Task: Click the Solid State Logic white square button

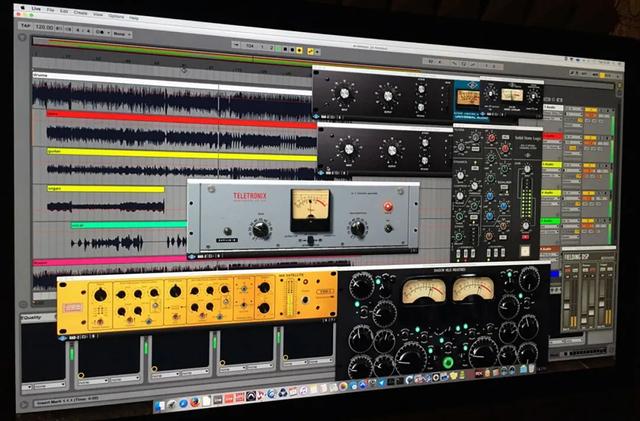Action: pyautogui.click(x=524, y=250)
